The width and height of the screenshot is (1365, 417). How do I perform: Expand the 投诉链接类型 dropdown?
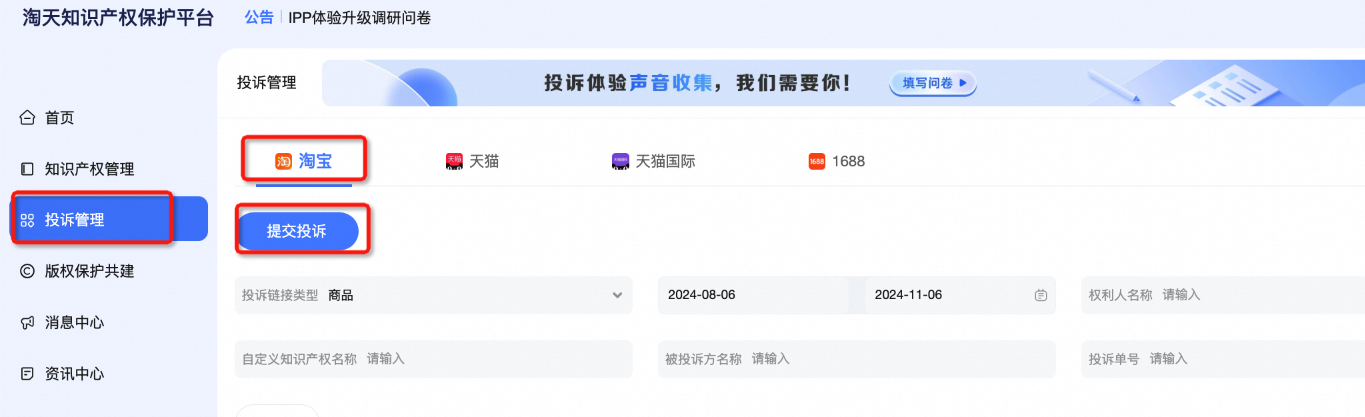[433, 295]
